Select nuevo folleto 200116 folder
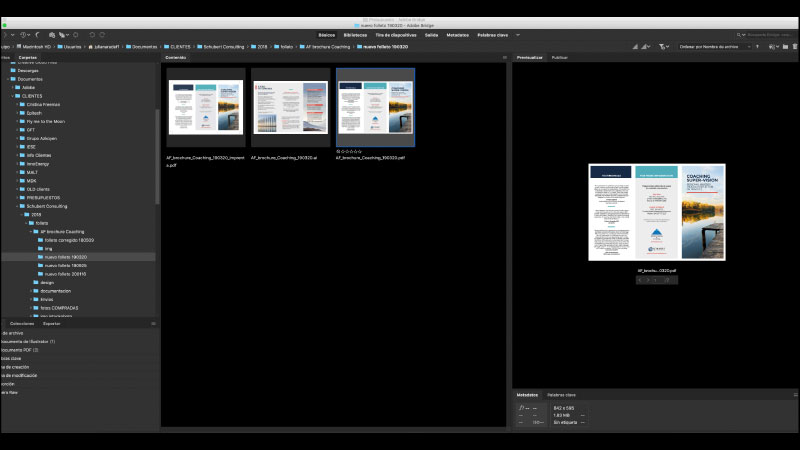The image size is (800, 450). (65, 273)
